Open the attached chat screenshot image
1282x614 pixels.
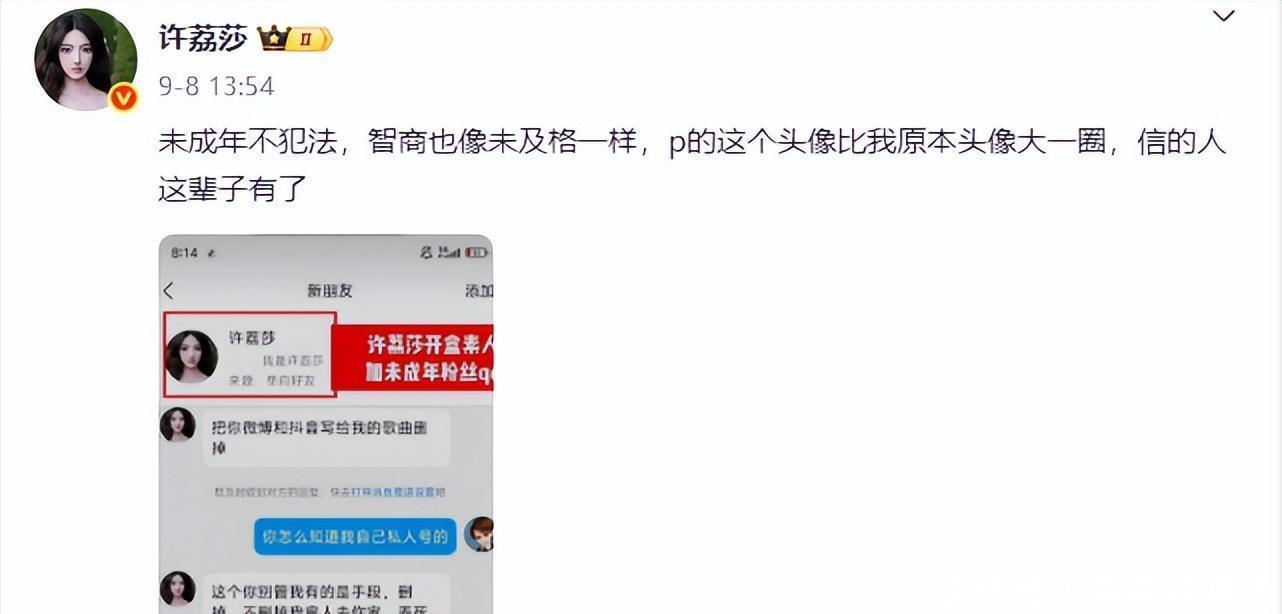[326, 424]
